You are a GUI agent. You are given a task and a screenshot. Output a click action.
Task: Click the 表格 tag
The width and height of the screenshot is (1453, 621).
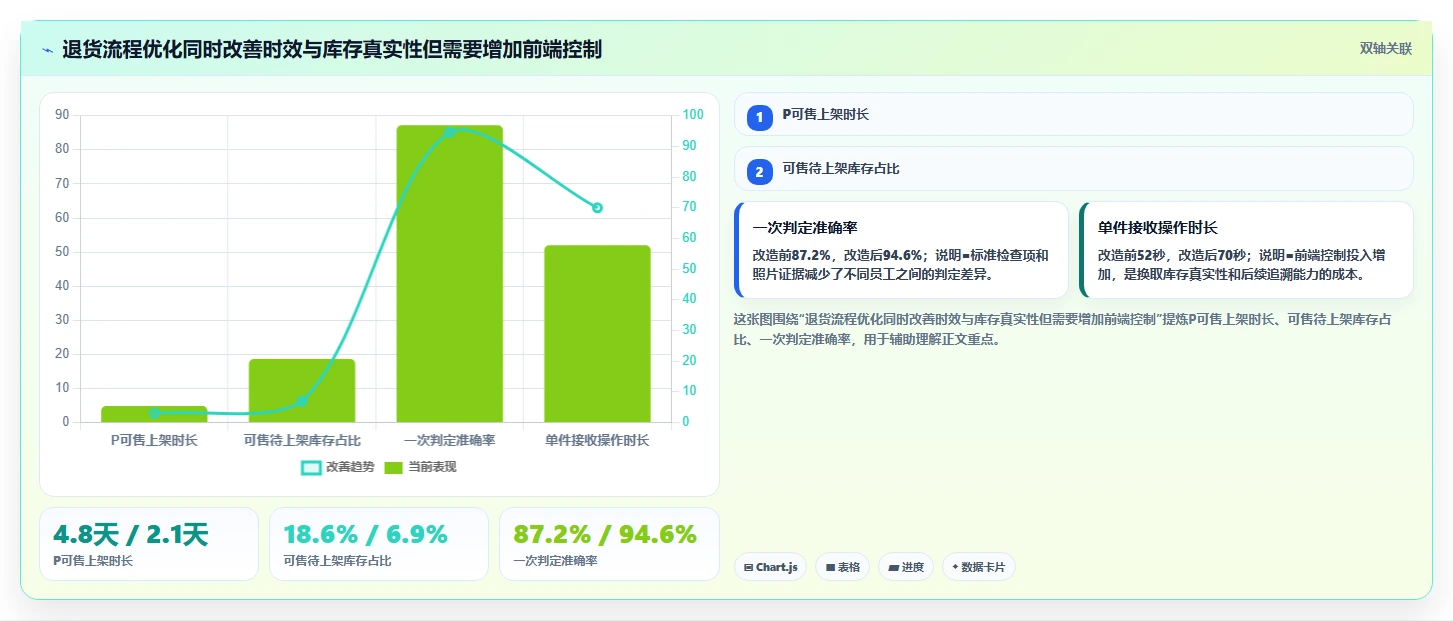(843, 567)
